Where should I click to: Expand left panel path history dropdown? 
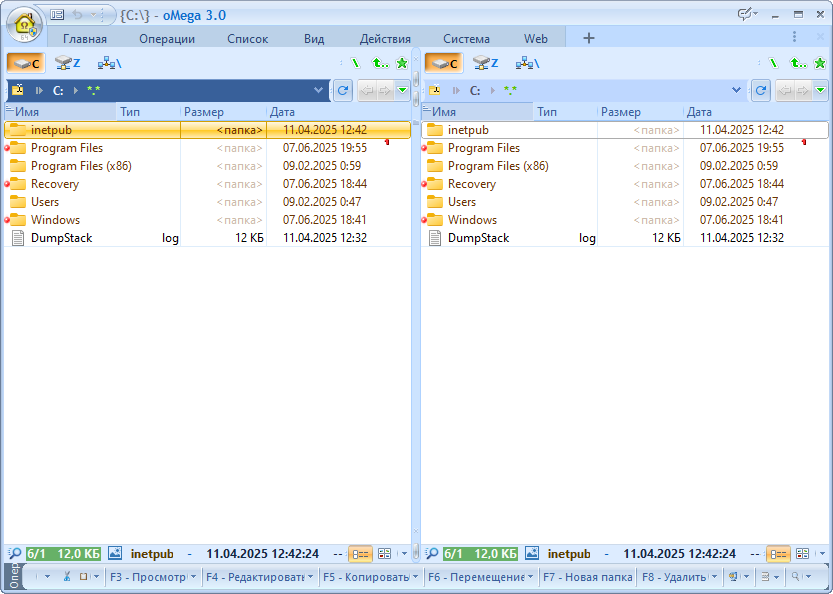coord(318,90)
